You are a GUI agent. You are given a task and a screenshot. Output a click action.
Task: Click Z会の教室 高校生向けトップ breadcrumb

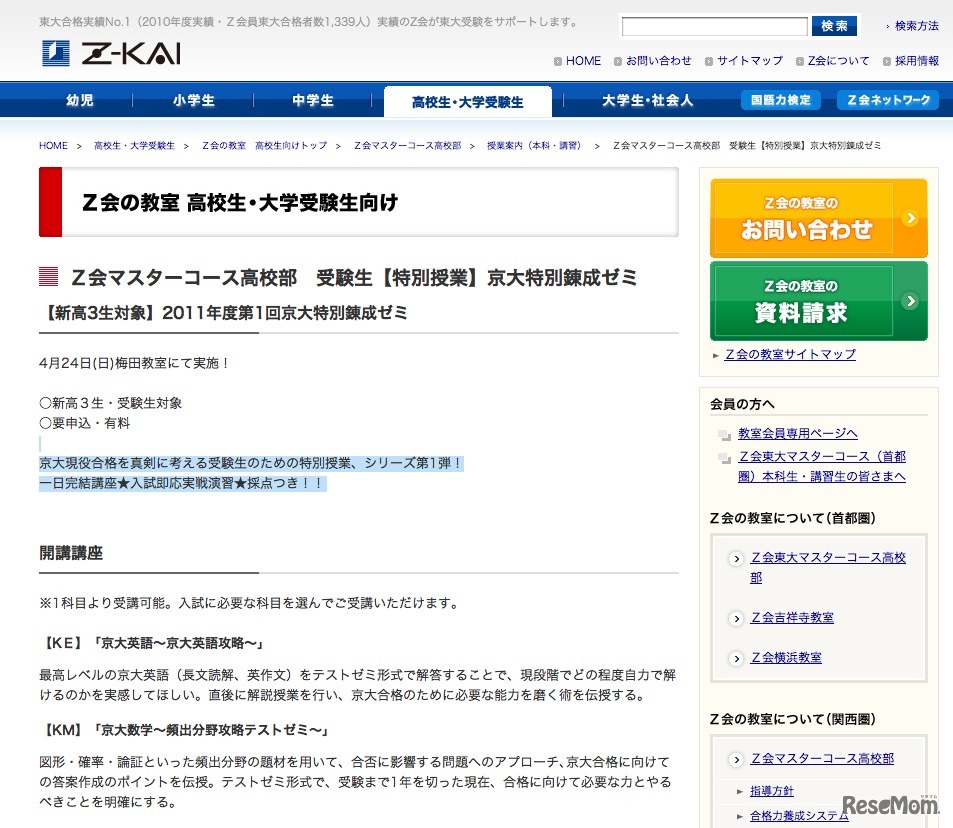264,146
